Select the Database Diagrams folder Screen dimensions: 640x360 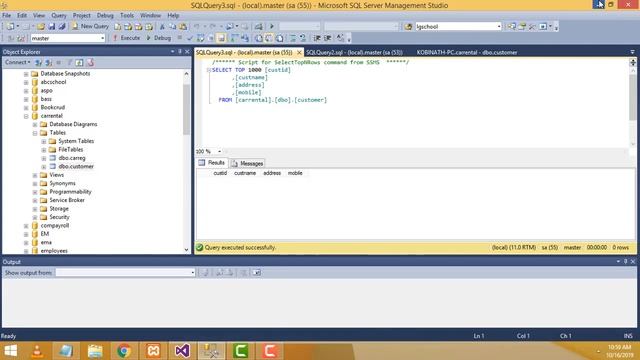[x=73, y=124]
